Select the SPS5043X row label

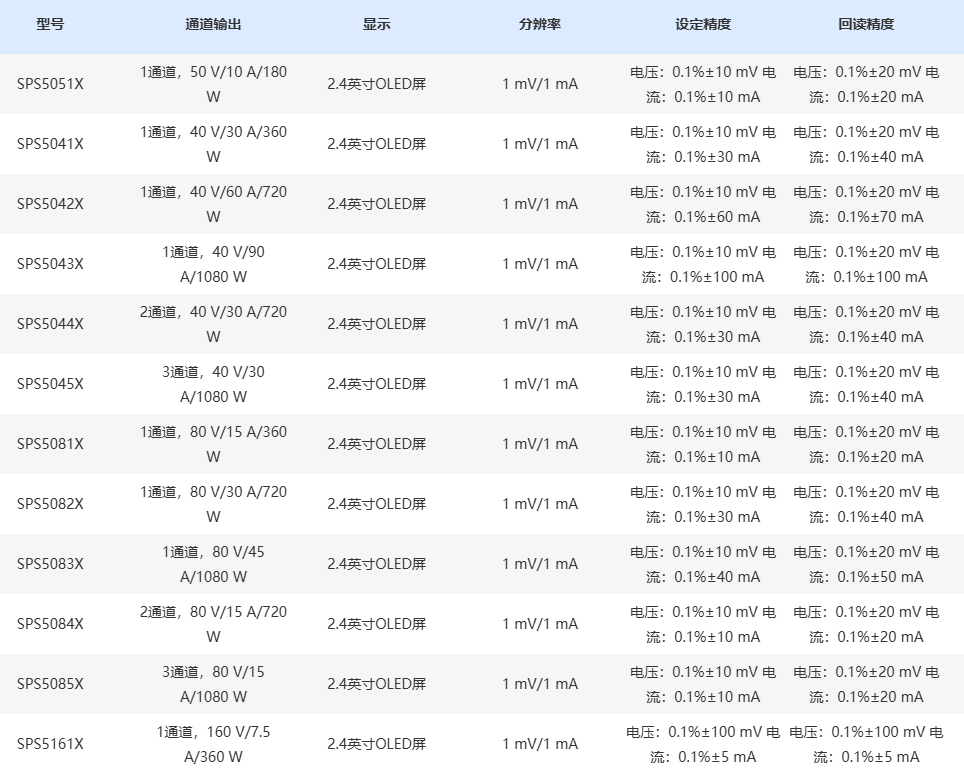tap(50, 264)
